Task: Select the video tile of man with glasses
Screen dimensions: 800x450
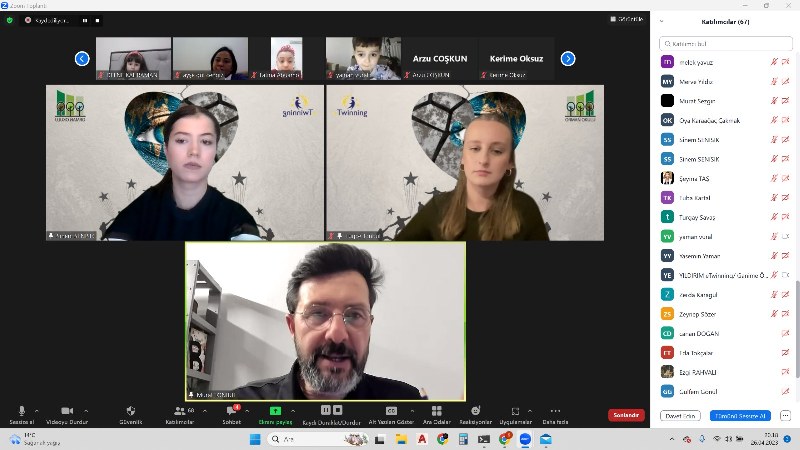Action: 326,321
